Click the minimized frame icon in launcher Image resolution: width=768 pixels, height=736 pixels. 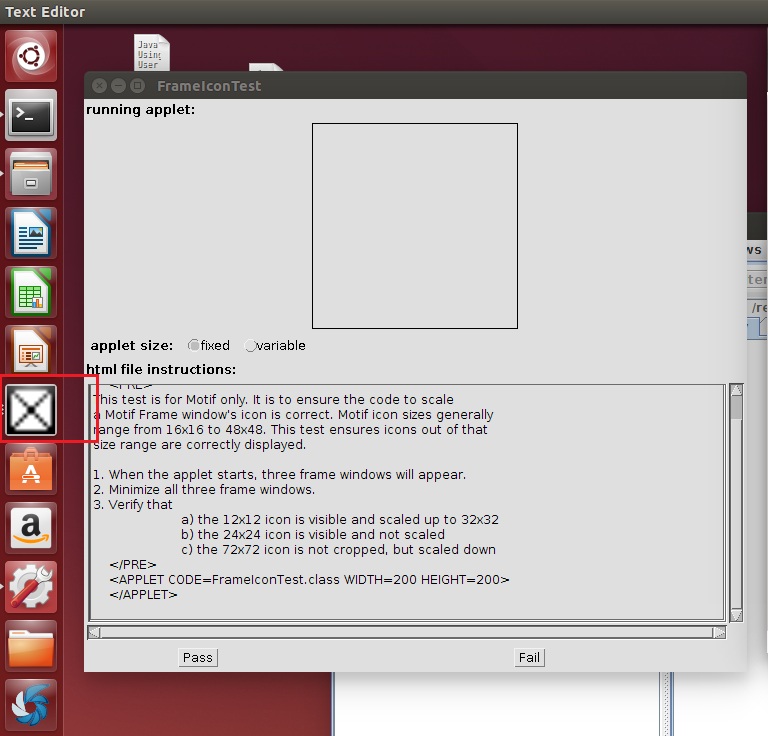click(x=32, y=409)
